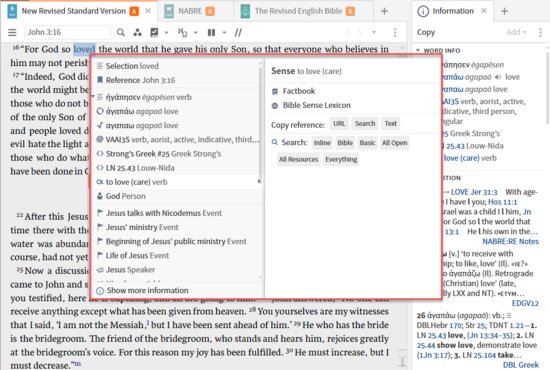This screenshot has height=370, width=550.
Task: Click the reading plan checkmark icon
Action: [x=154, y=32]
